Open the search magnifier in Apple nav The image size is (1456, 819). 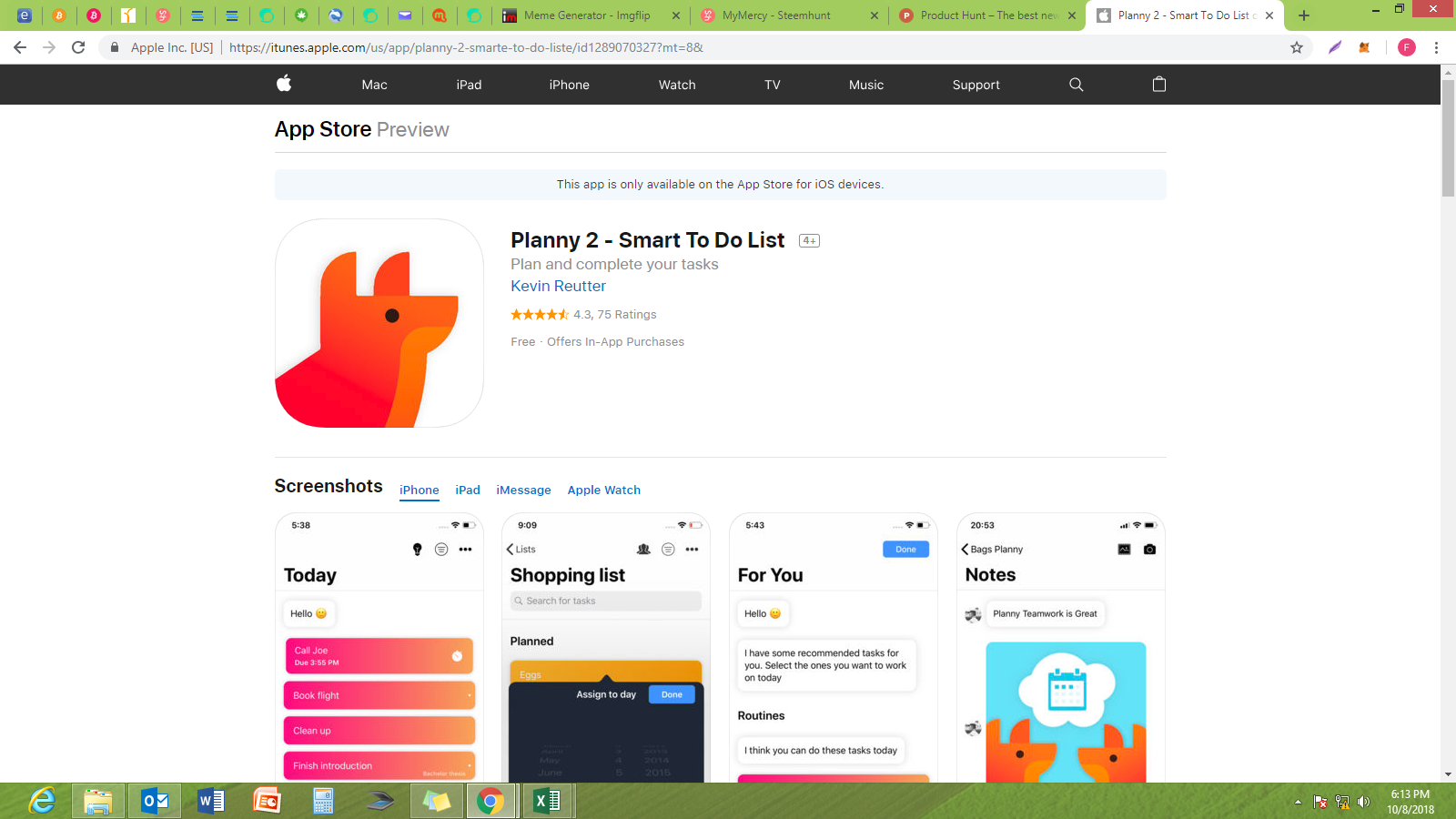point(1077,85)
